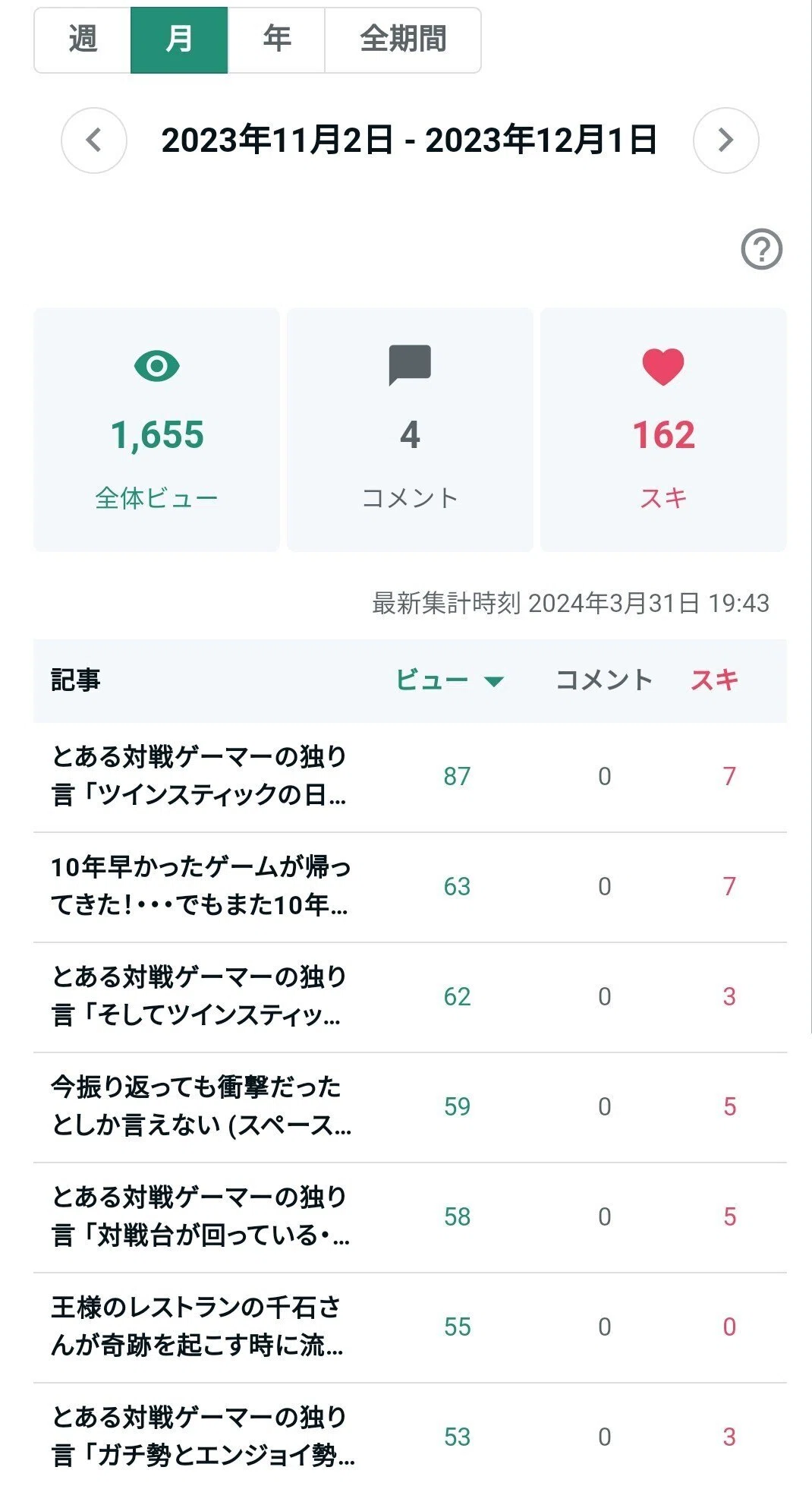Image resolution: width=812 pixels, height=1486 pixels.
Task: Toggle the ビュー sort arrow
Action: click(x=494, y=681)
